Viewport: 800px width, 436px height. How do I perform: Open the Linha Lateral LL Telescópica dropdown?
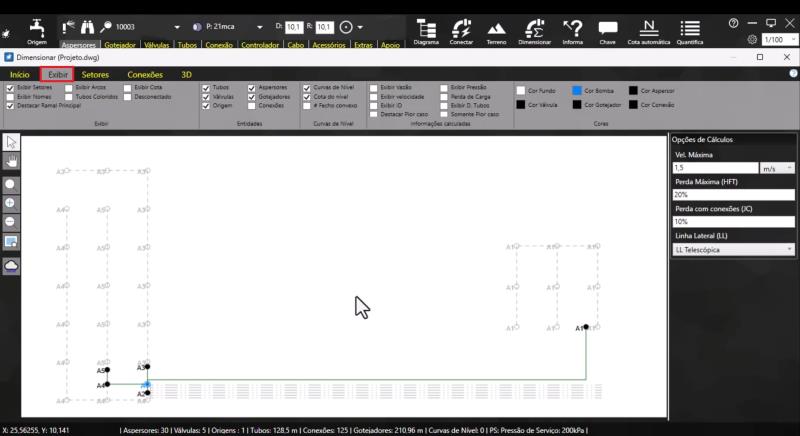[x=733, y=249]
